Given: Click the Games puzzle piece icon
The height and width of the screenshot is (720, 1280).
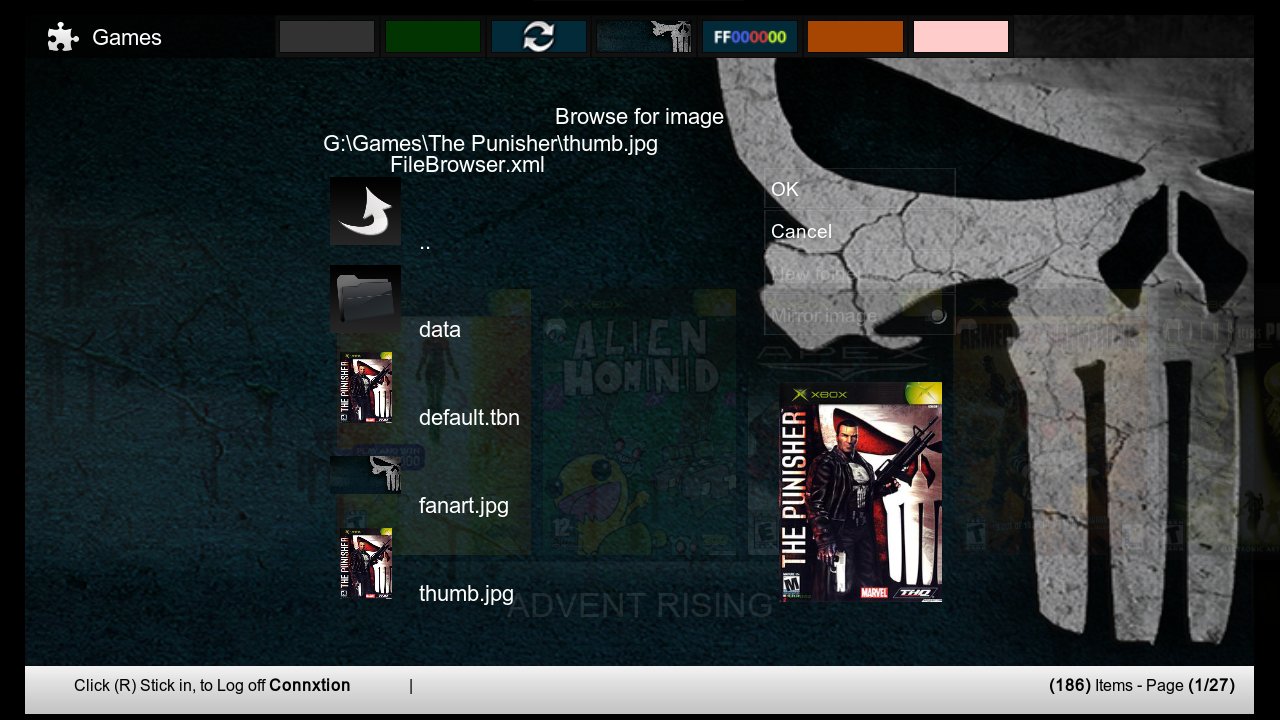Looking at the screenshot, I should tap(63, 38).
